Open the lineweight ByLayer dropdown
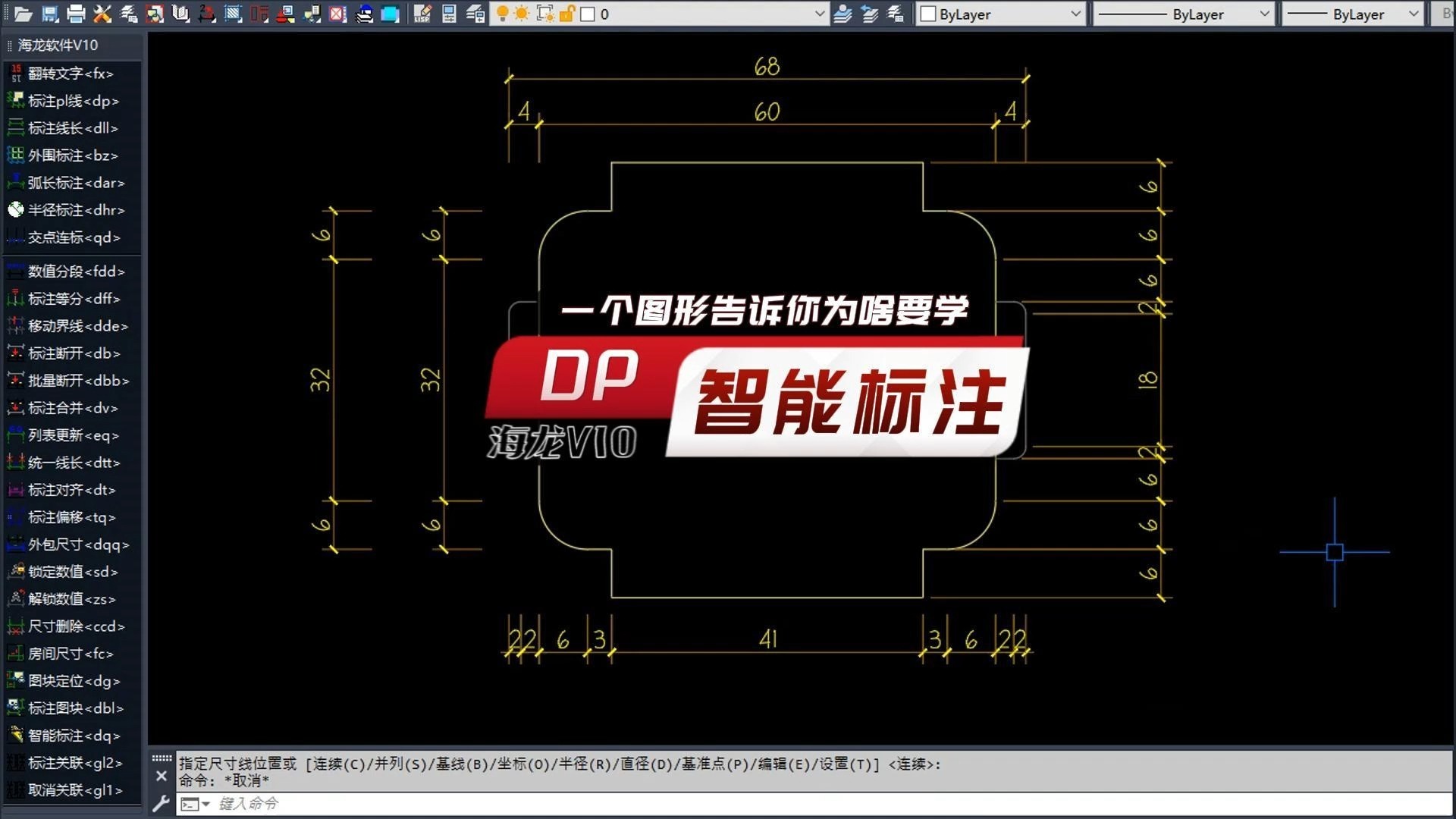This screenshot has width=1456, height=819. pos(1411,14)
